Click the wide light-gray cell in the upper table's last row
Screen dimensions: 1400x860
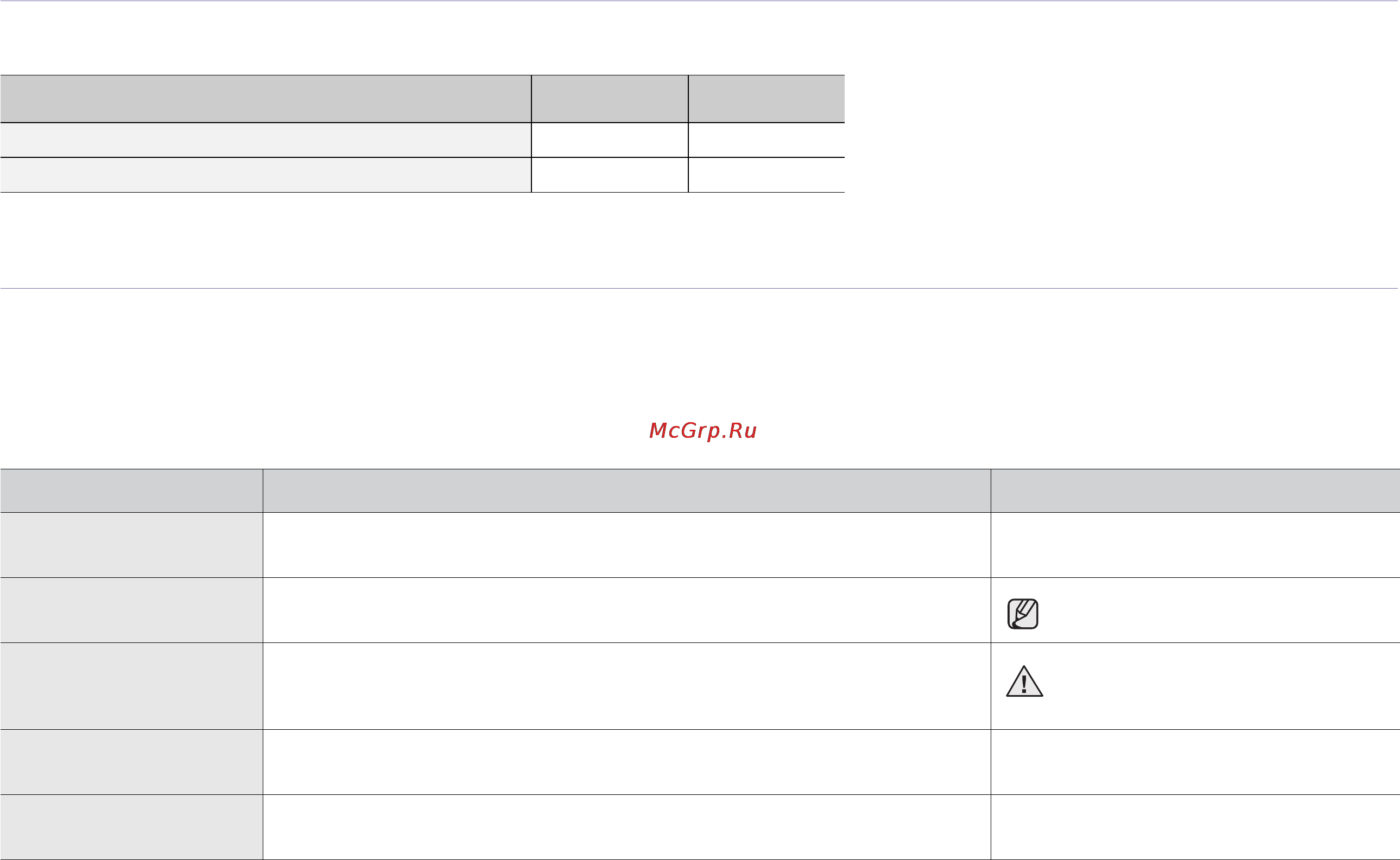pyautogui.click(x=265, y=175)
